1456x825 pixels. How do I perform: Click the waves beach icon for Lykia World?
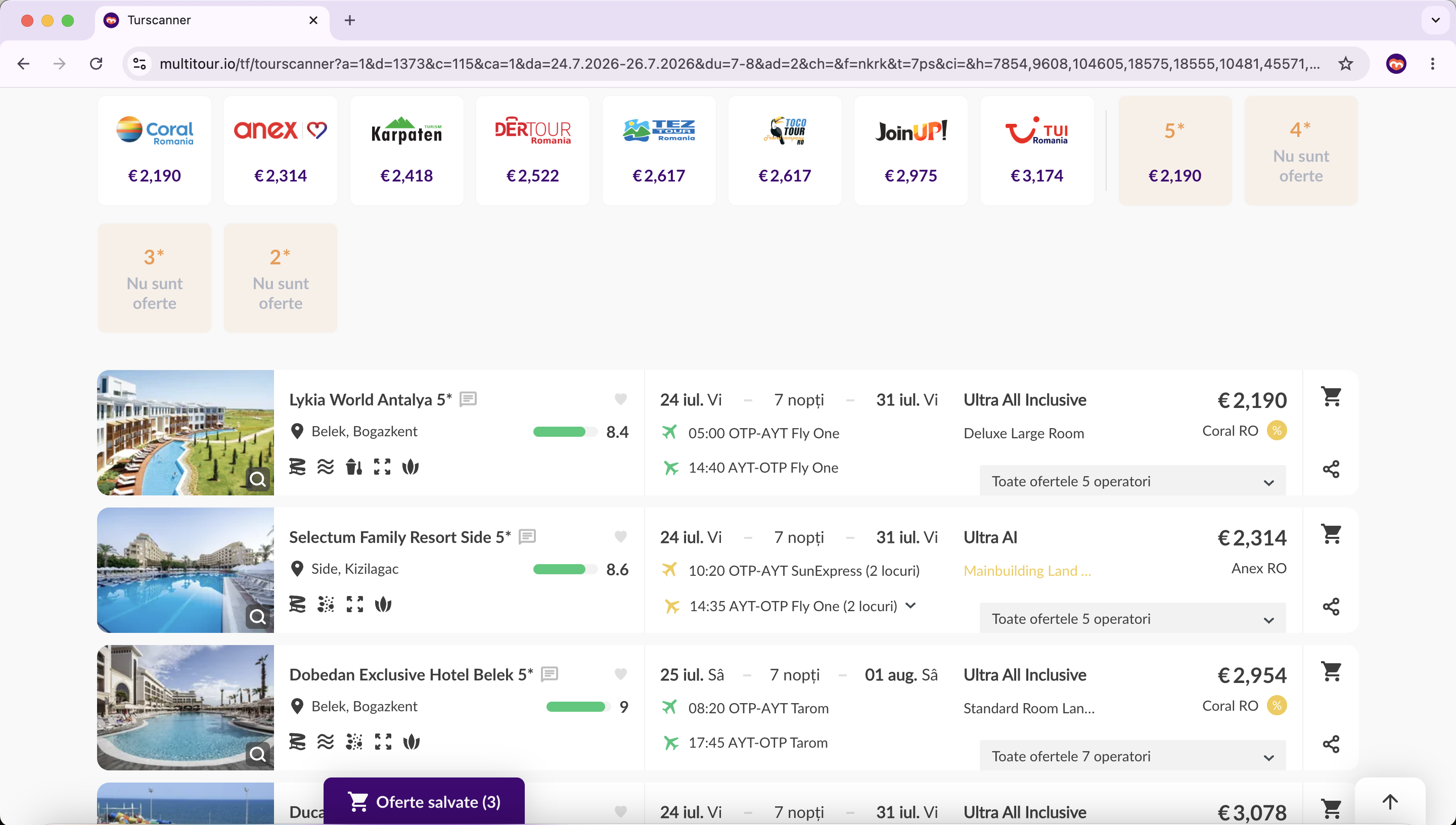click(x=326, y=467)
